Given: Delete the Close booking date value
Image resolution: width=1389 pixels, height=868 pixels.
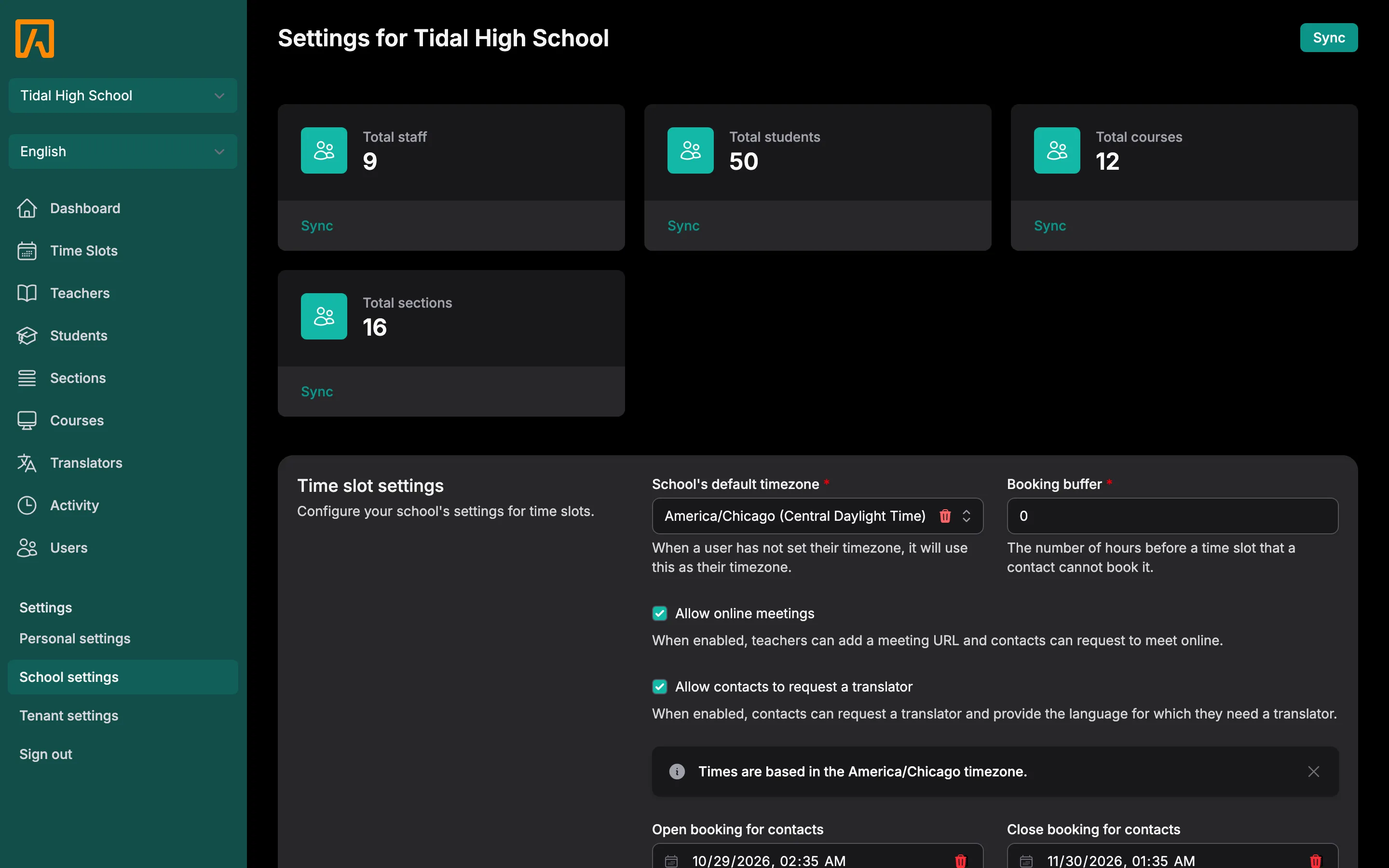Looking at the screenshot, I should click(x=1316, y=861).
